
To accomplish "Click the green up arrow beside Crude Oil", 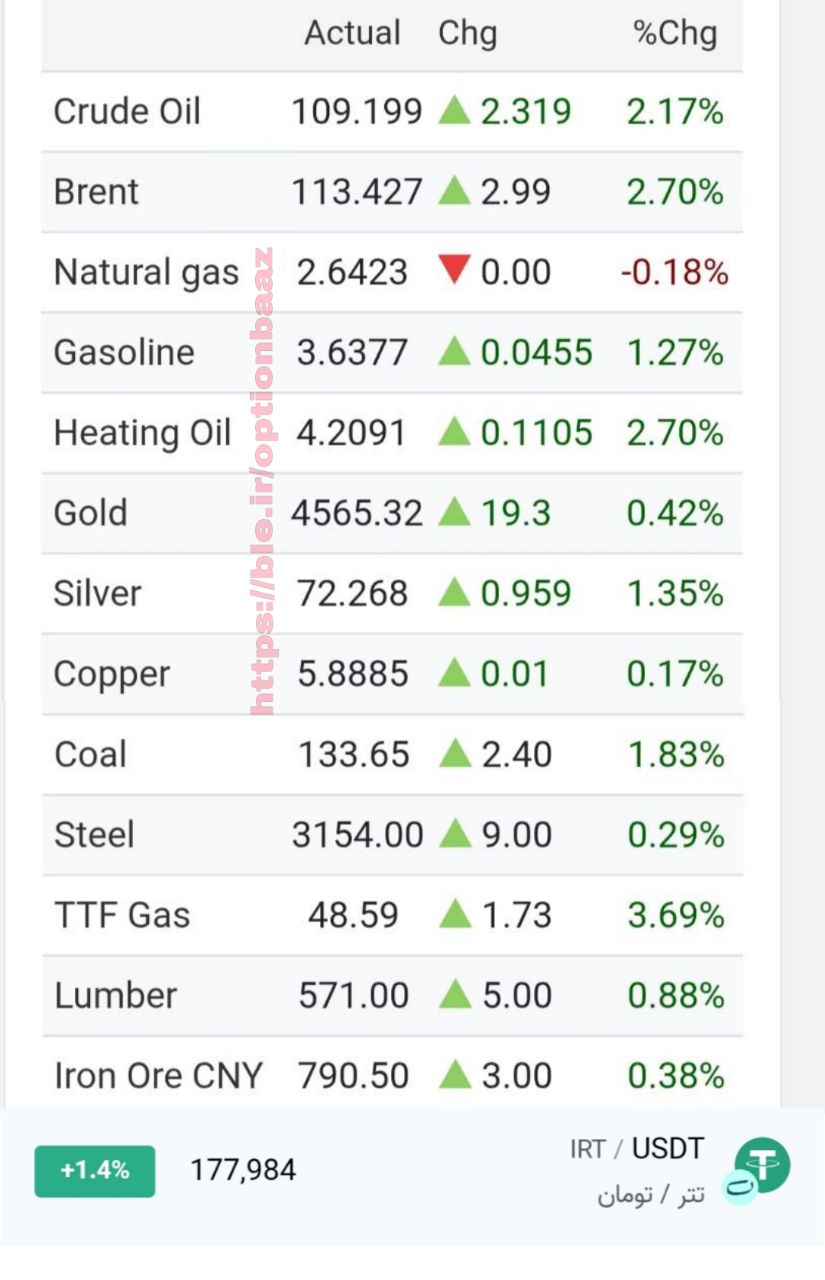I will click(x=454, y=110).
